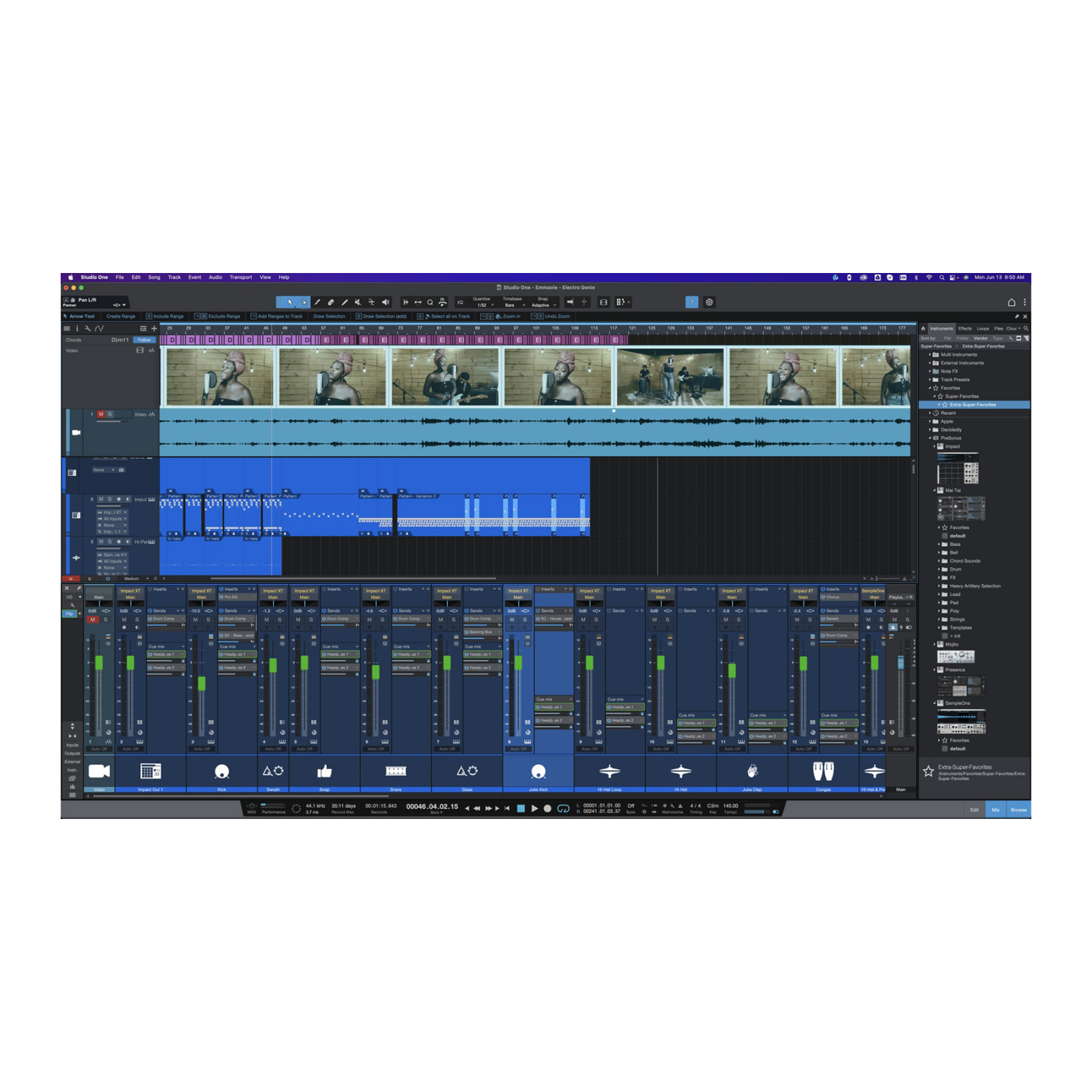Click the Kick channel volume fader
The width and height of the screenshot is (1092, 1092).
click(202, 684)
